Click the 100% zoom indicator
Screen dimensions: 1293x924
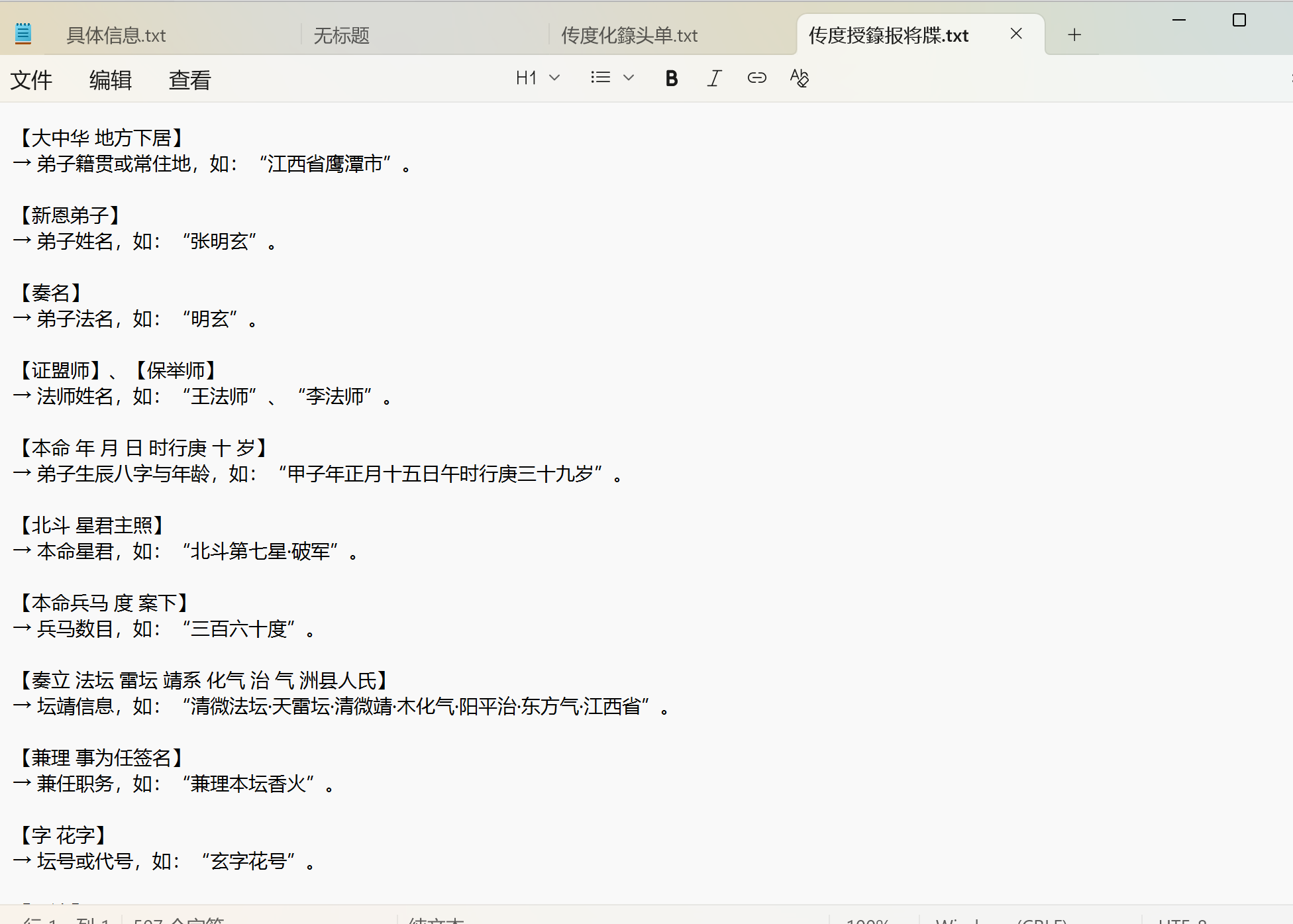tap(868, 919)
